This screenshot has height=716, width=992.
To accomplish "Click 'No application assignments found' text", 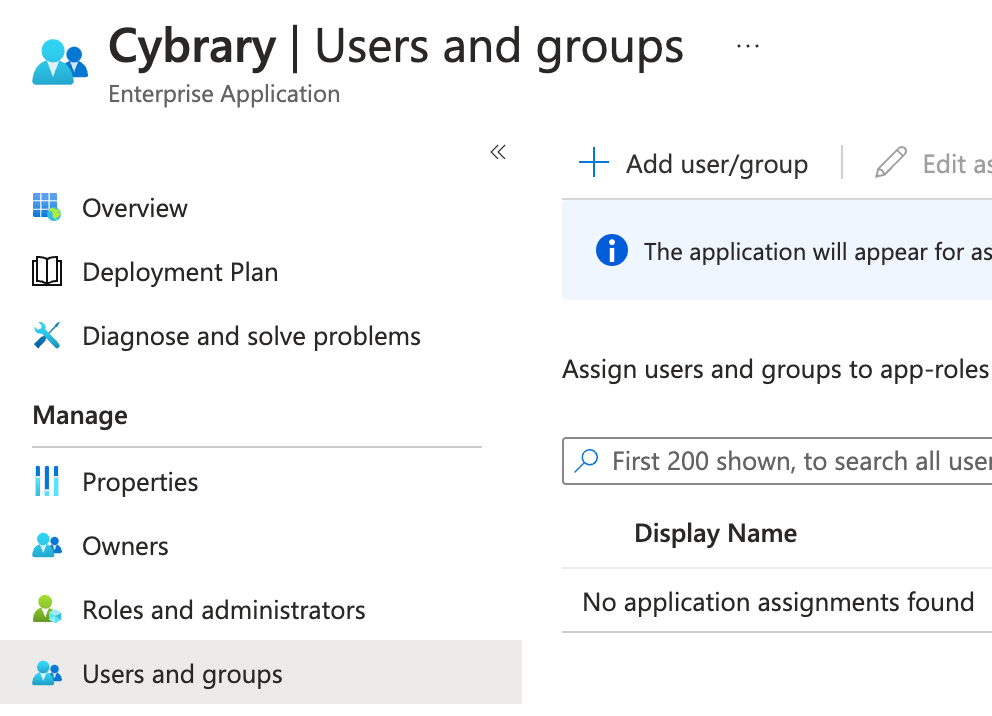I will (778, 602).
